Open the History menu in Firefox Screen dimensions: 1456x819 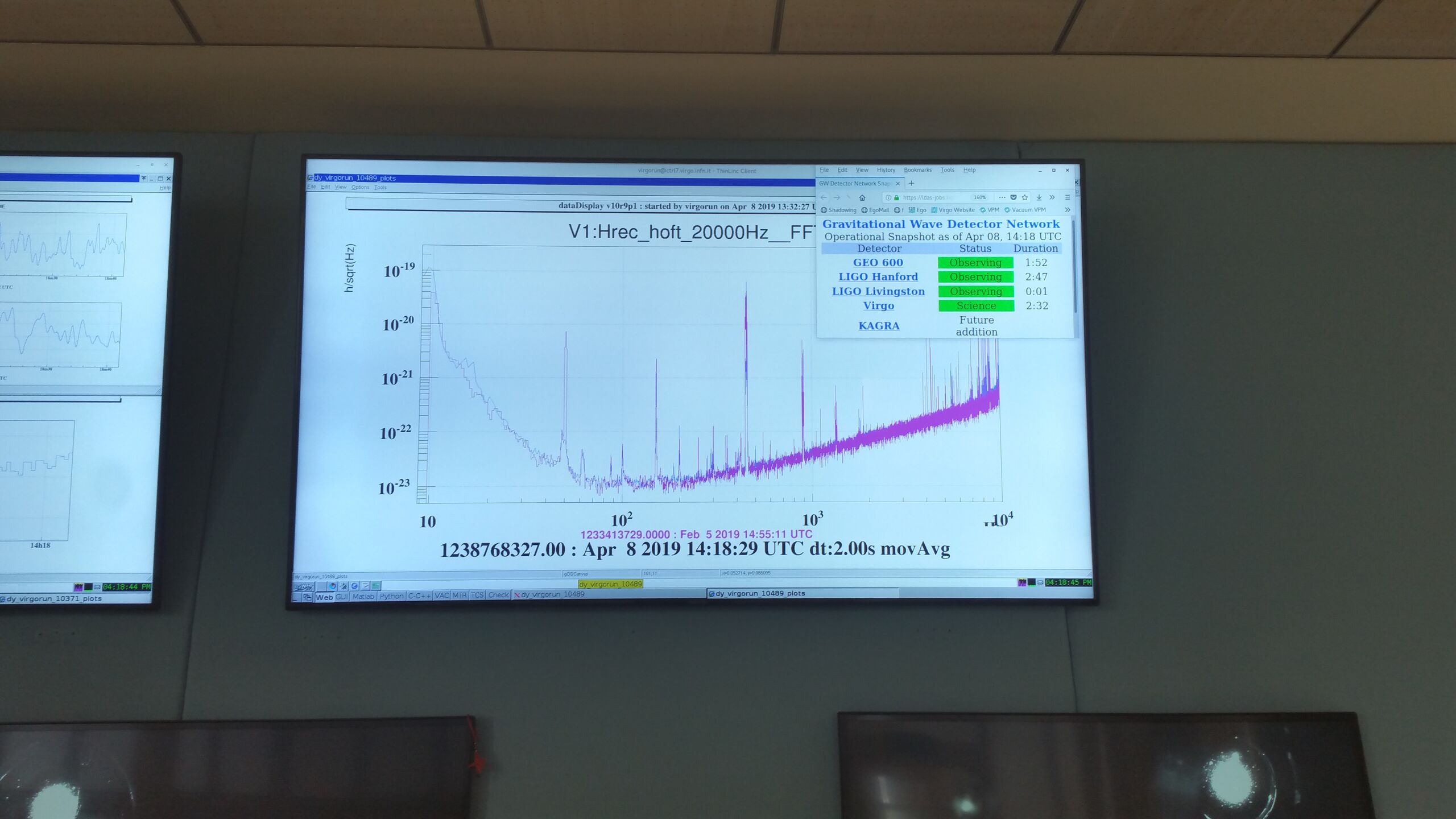pyautogui.click(x=886, y=170)
